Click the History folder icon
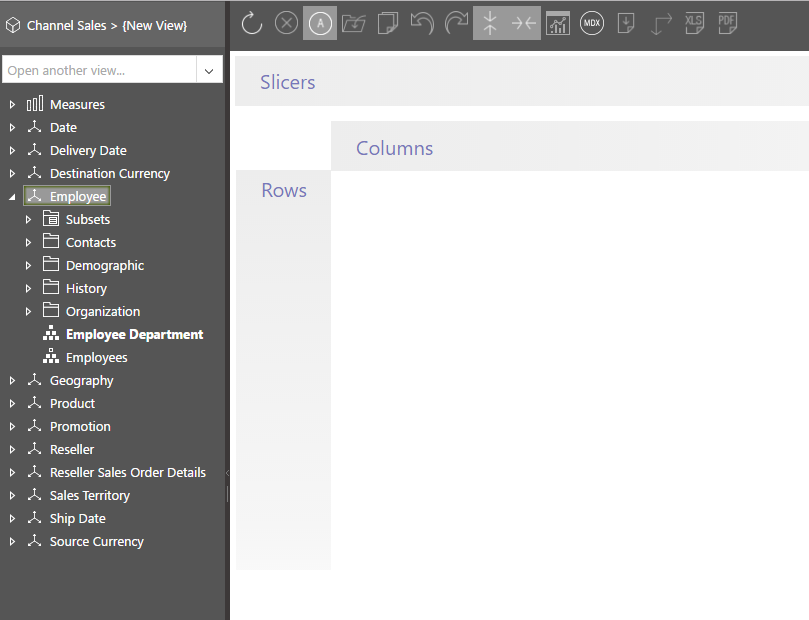This screenshot has height=620, width=809. click(51, 287)
